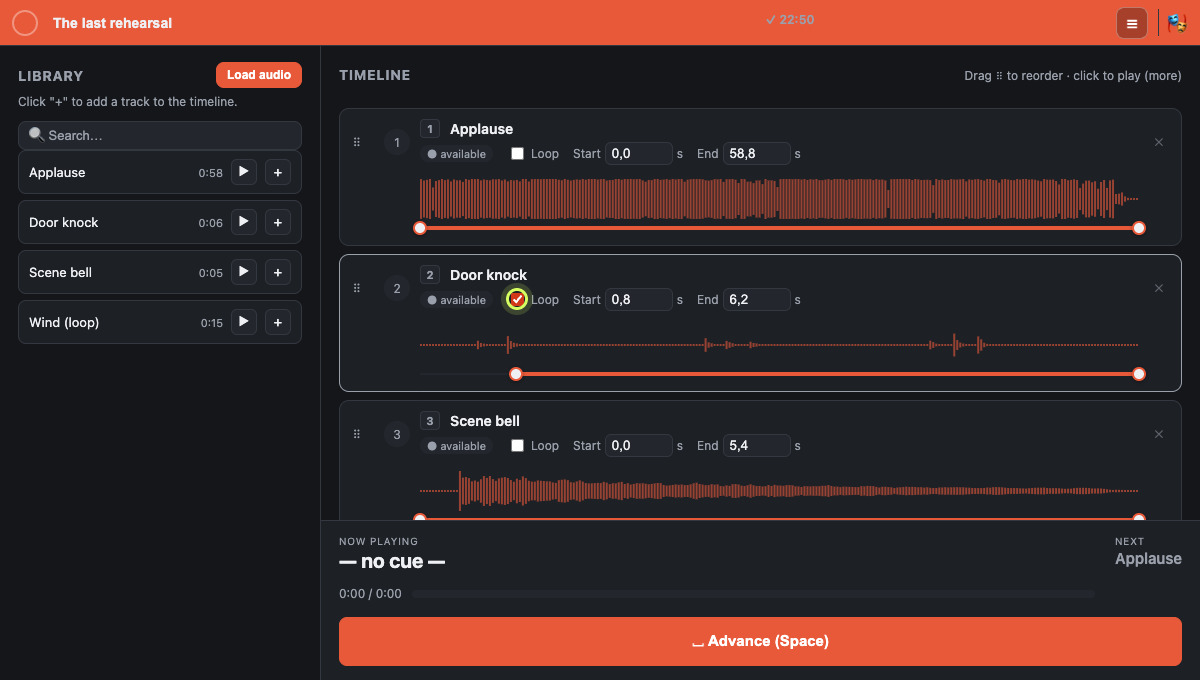
Task: Click the Applause trim start handle
Action: point(420,228)
